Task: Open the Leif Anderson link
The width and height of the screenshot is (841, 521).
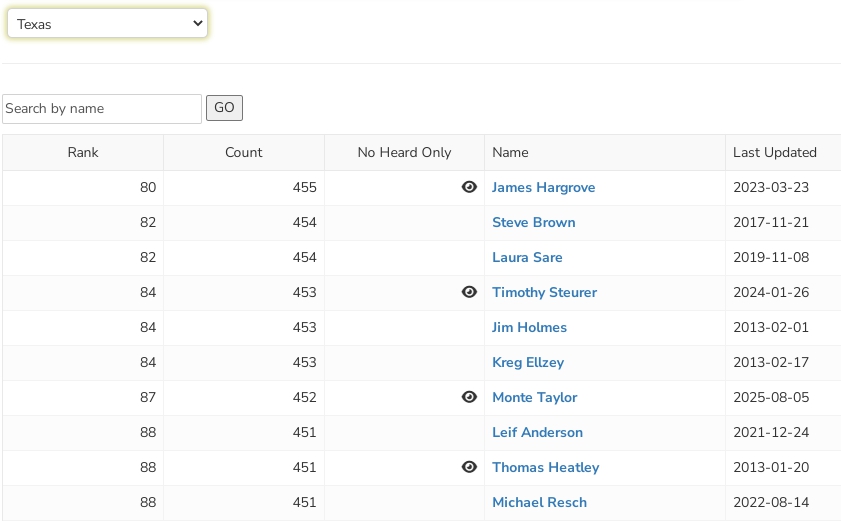Action: pyautogui.click(x=537, y=433)
